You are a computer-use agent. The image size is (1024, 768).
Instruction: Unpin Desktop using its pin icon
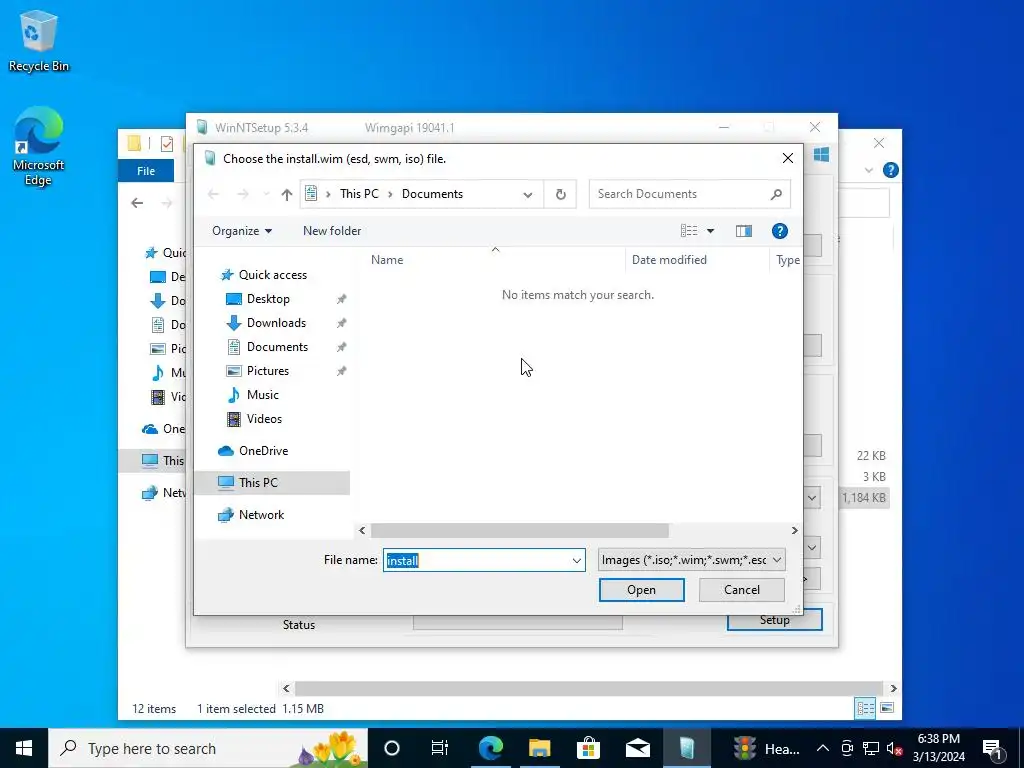tap(341, 299)
